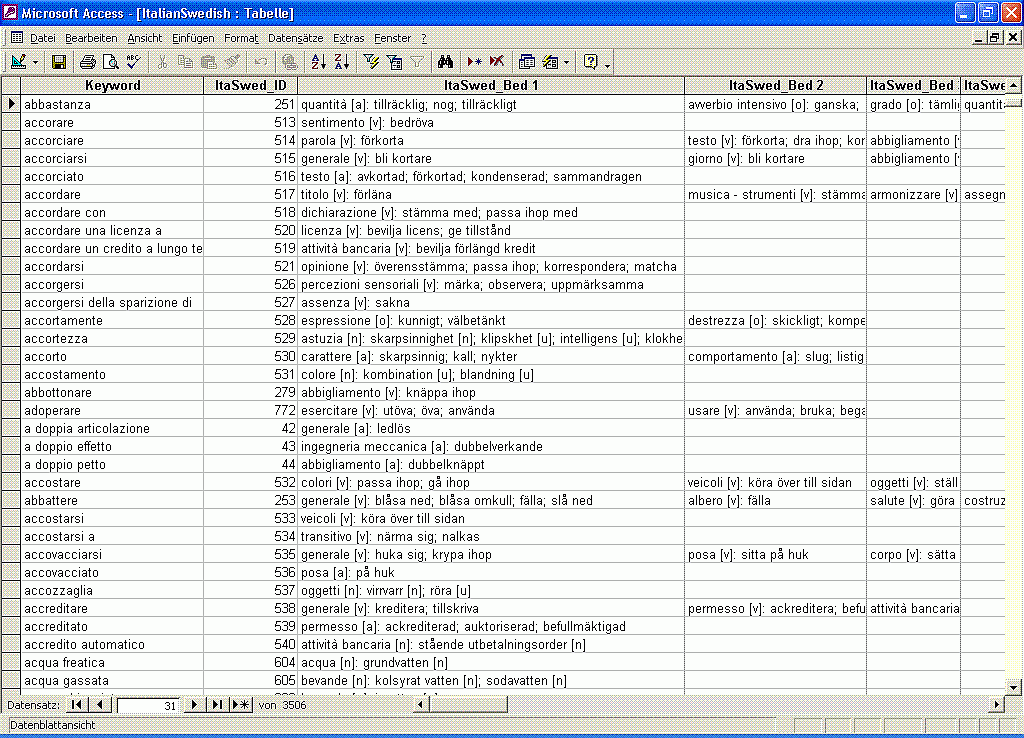Click the Copy icon in the toolbar
This screenshot has width=1024, height=738.
[185, 62]
